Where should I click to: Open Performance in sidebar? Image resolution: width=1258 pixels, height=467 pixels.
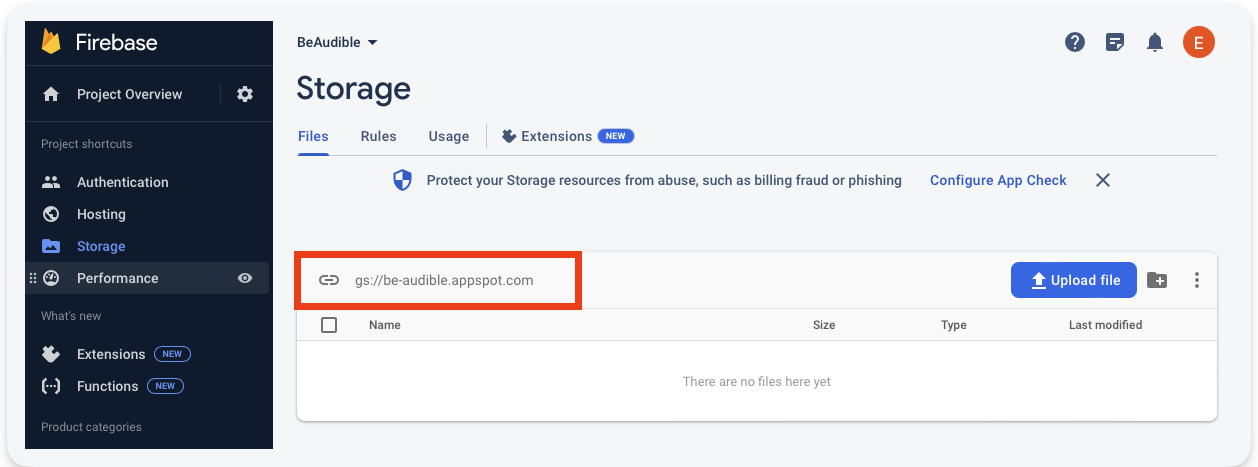point(117,278)
